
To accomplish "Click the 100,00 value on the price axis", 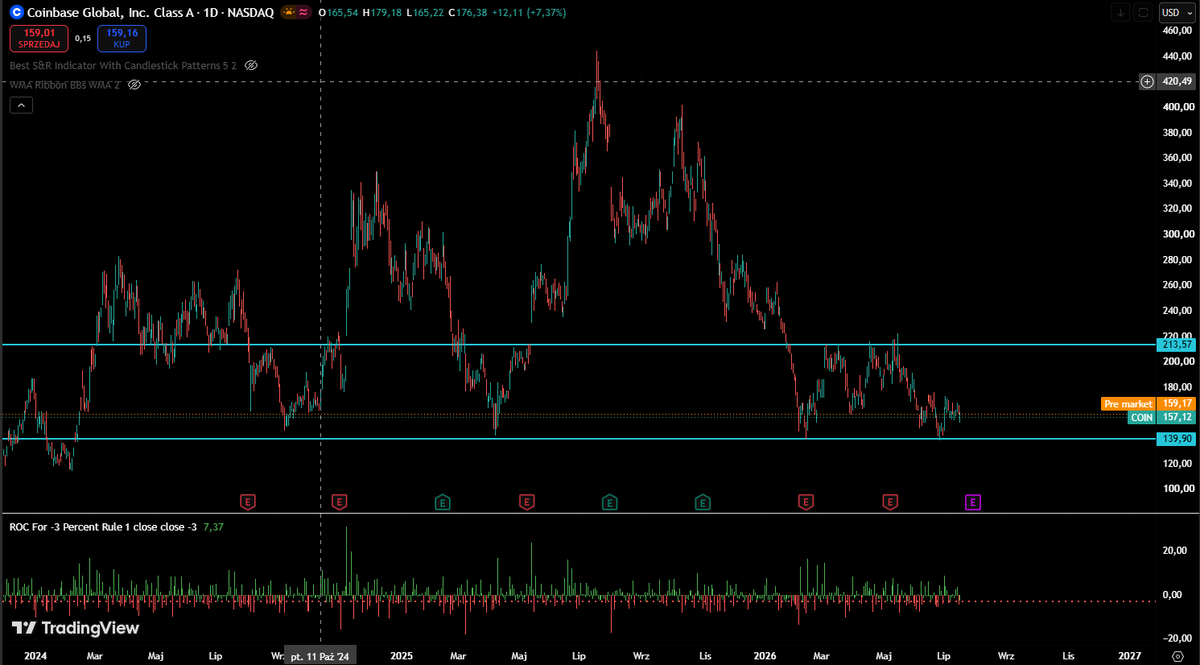I will pos(1177,489).
